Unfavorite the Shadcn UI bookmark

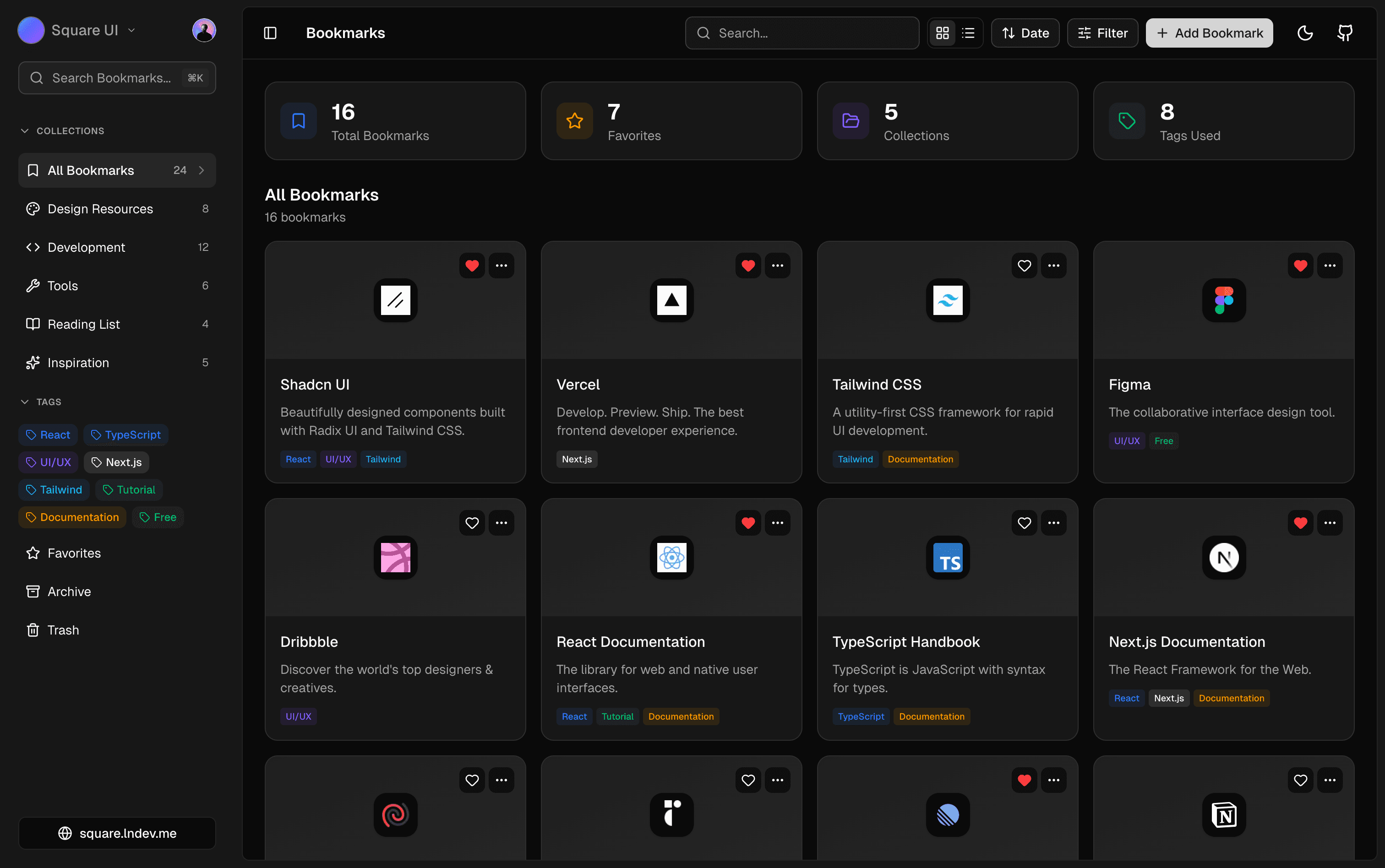[471, 265]
